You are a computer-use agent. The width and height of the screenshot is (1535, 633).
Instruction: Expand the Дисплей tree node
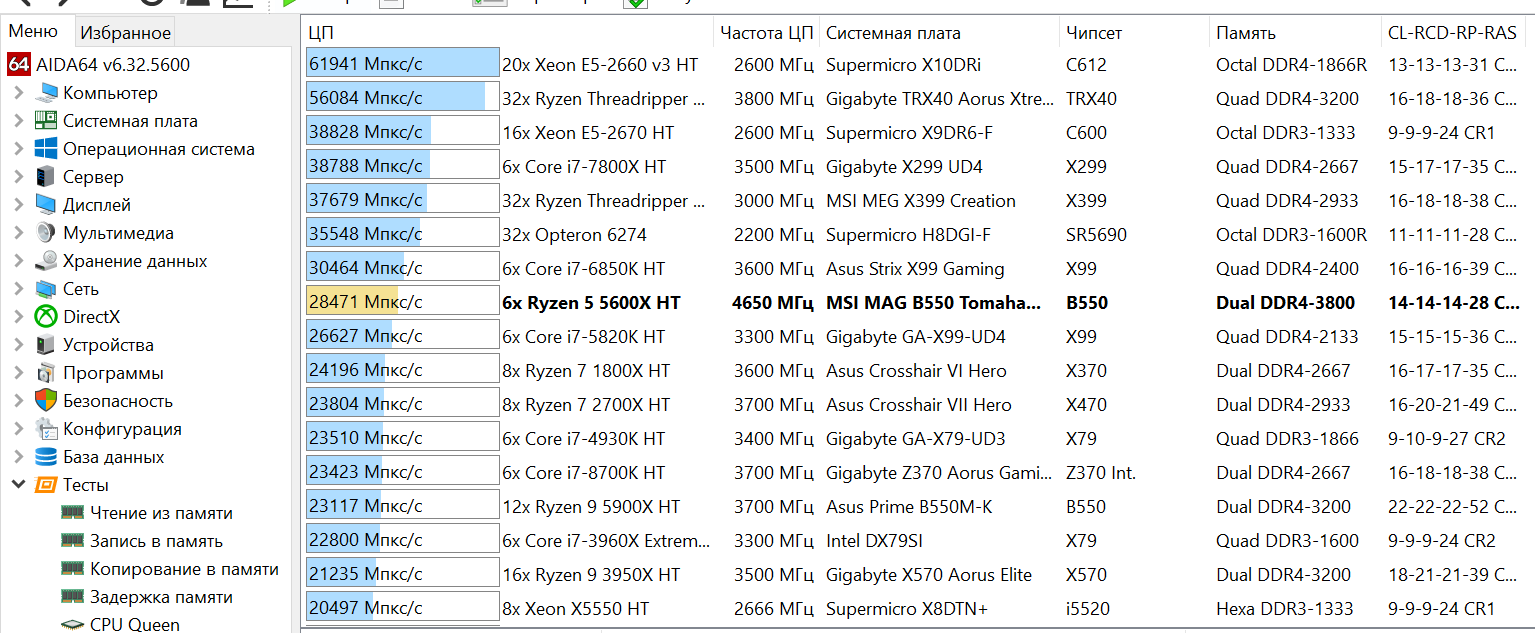coord(18,205)
